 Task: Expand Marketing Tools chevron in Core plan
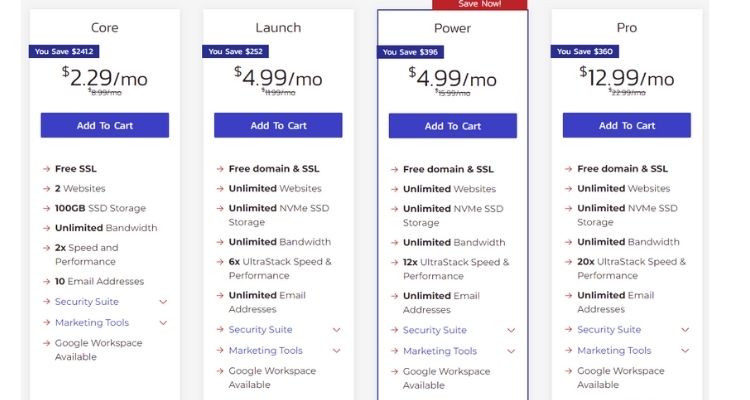tap(163, 323)
